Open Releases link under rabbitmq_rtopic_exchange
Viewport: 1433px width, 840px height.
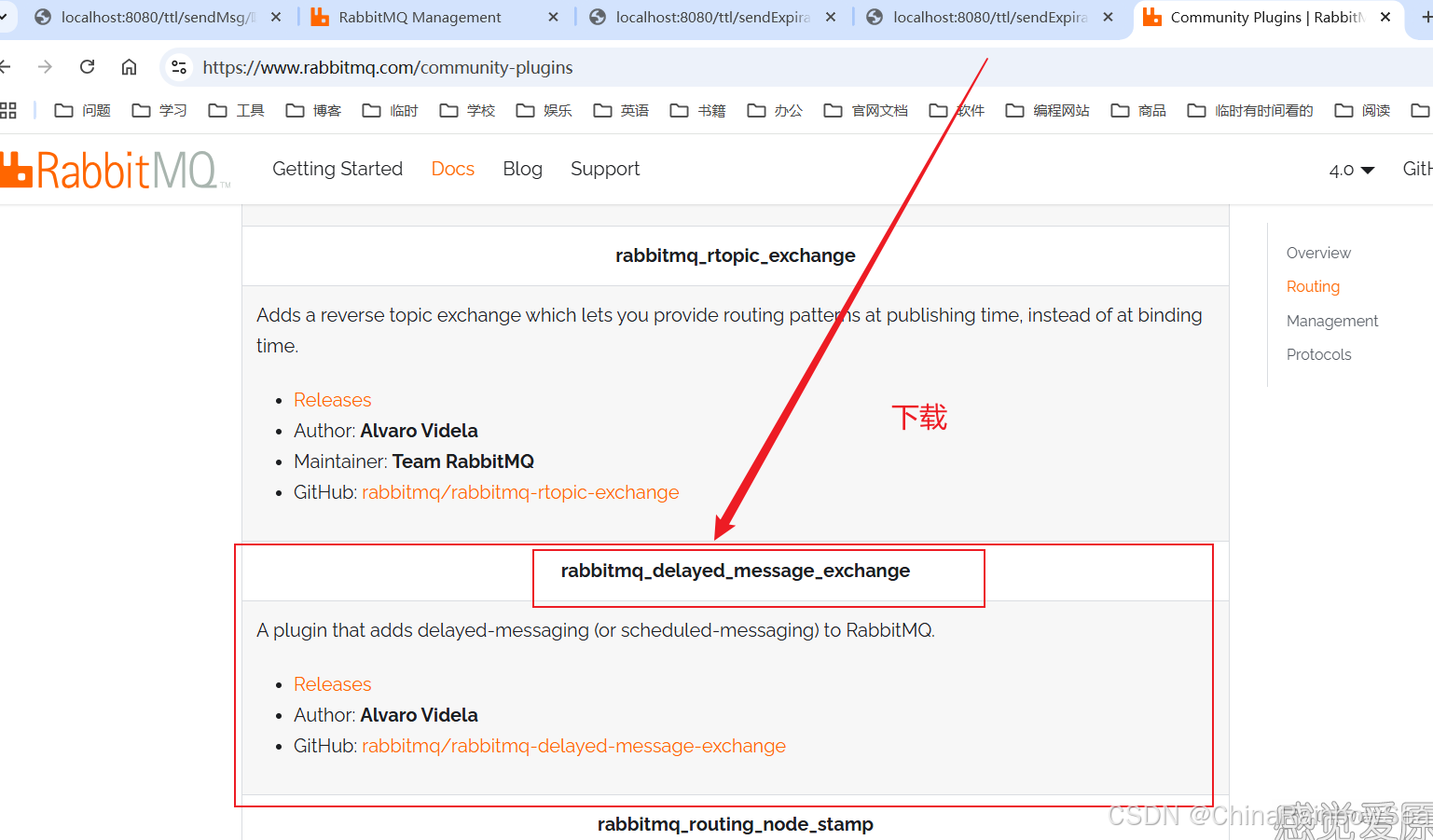point(332,400)
